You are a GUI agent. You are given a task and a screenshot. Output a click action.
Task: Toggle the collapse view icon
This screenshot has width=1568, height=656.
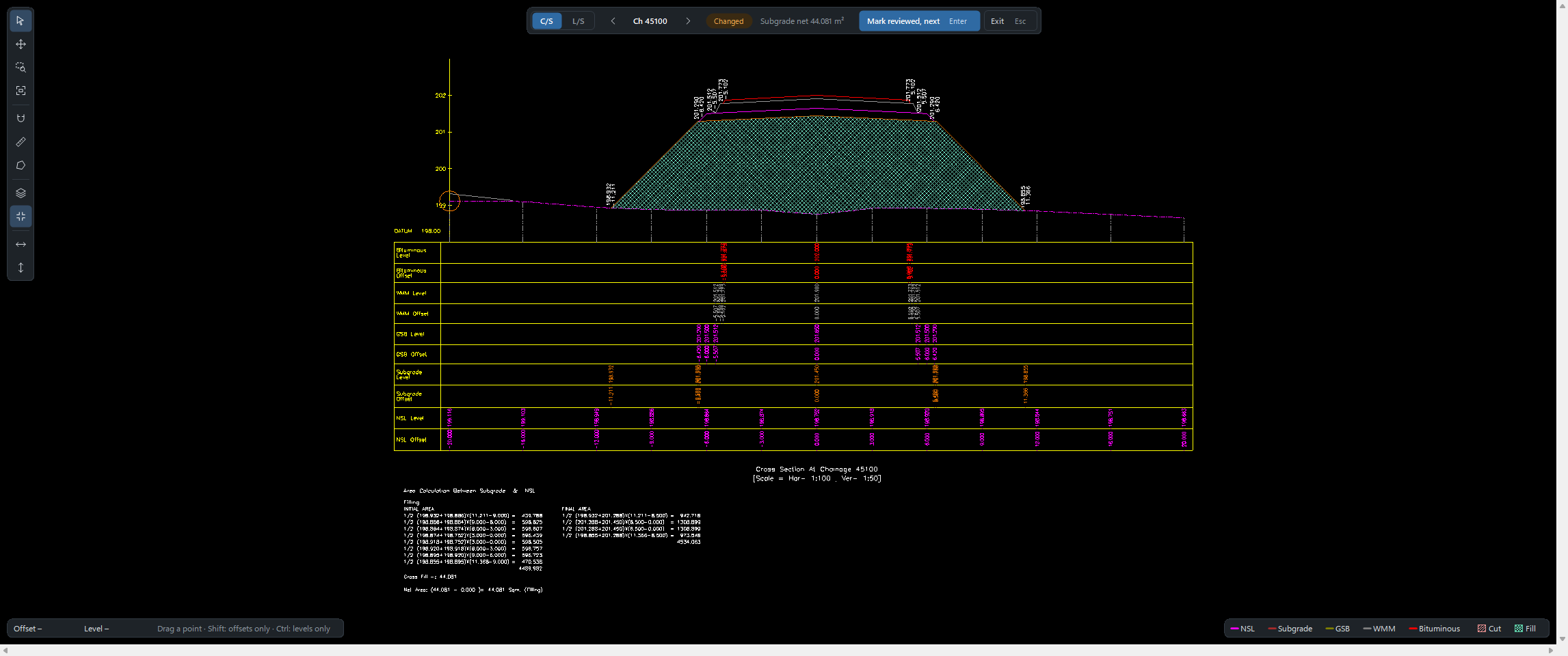click(x=21, y=217)
